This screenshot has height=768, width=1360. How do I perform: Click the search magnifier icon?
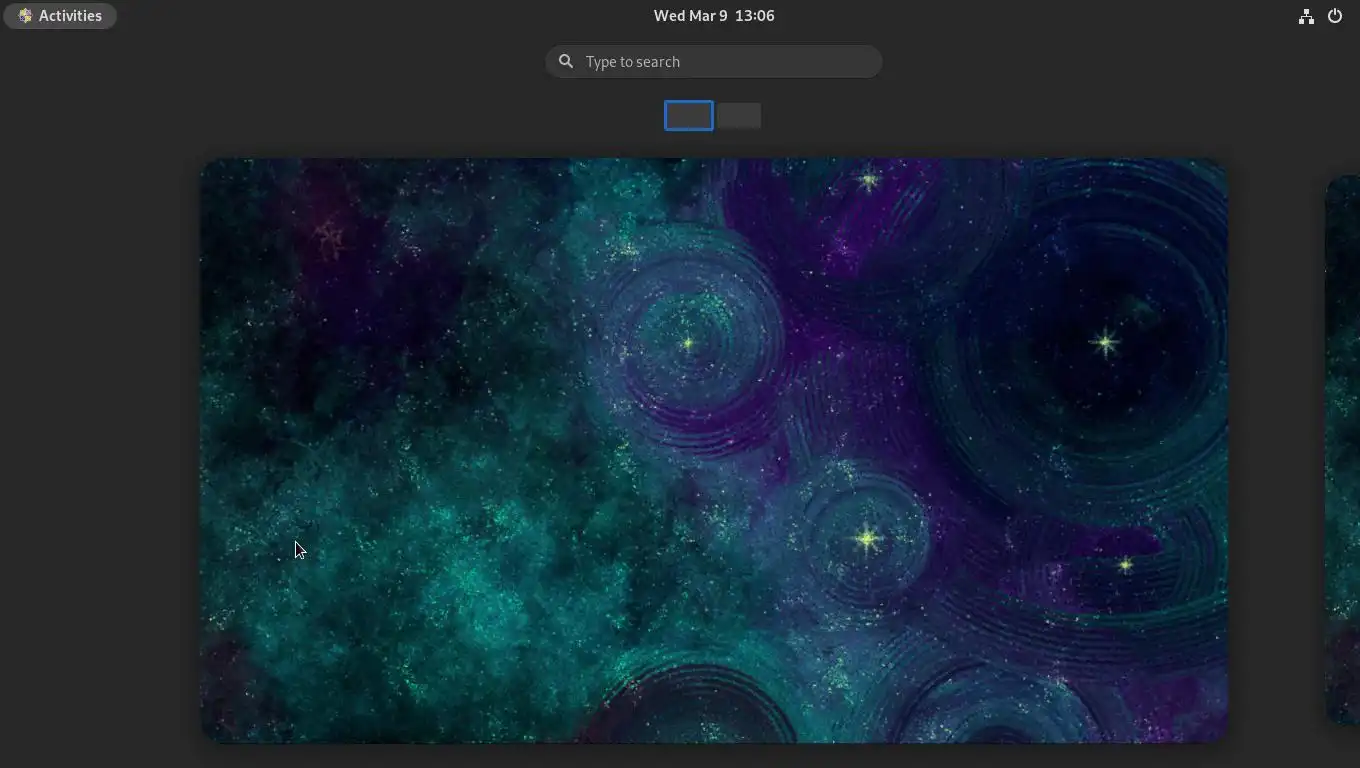566,62
